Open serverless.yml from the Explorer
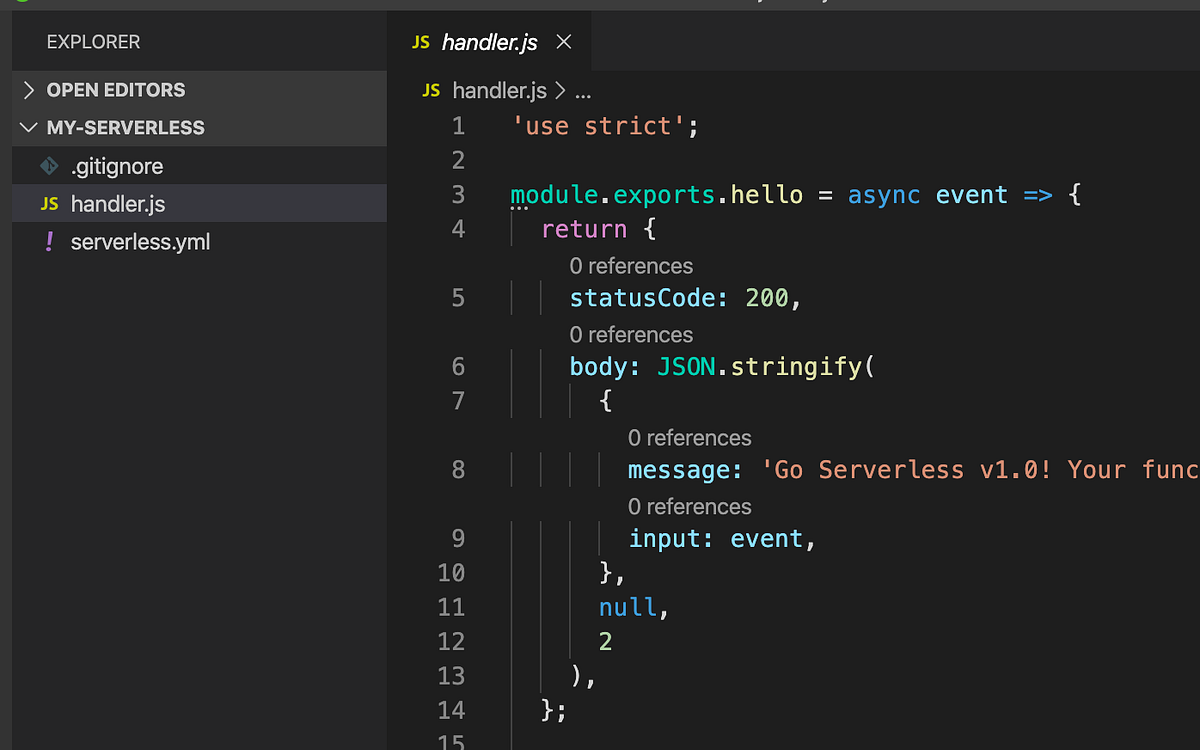 (x=140, y=241)
